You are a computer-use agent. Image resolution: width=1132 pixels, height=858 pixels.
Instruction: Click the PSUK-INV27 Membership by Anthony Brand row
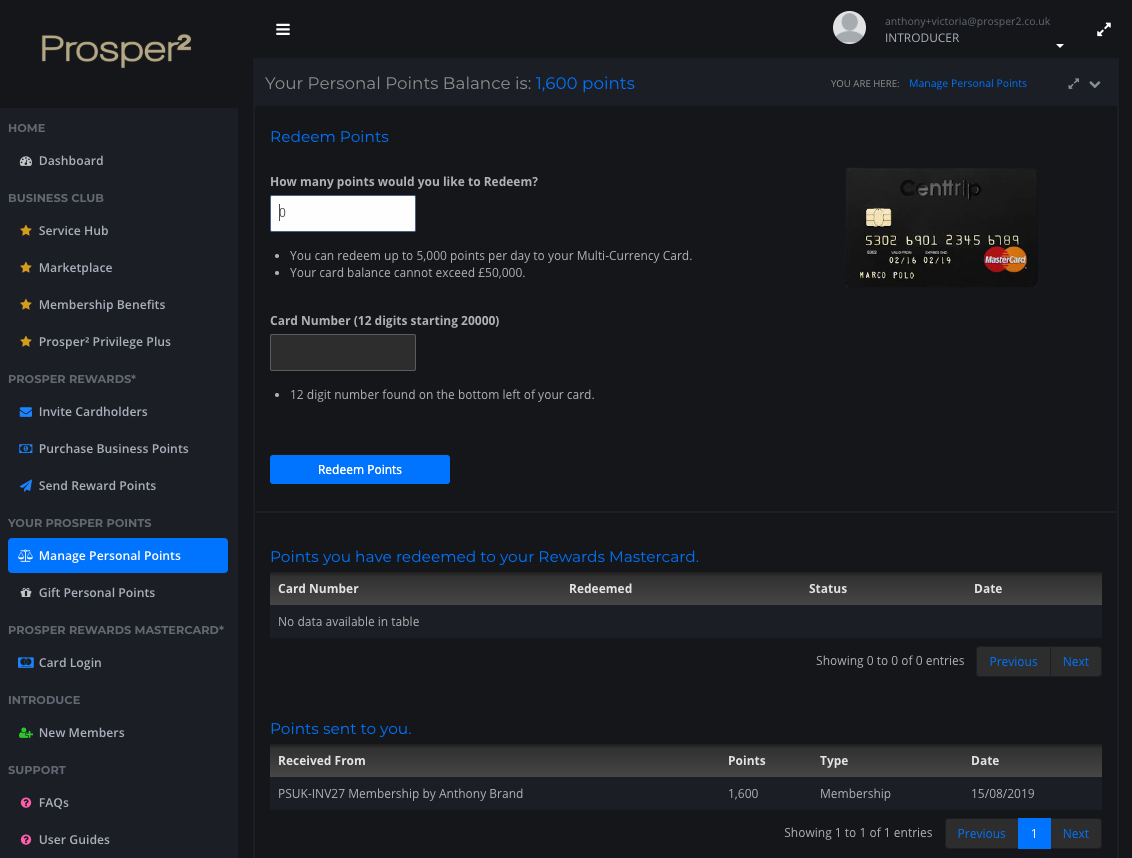686,793
